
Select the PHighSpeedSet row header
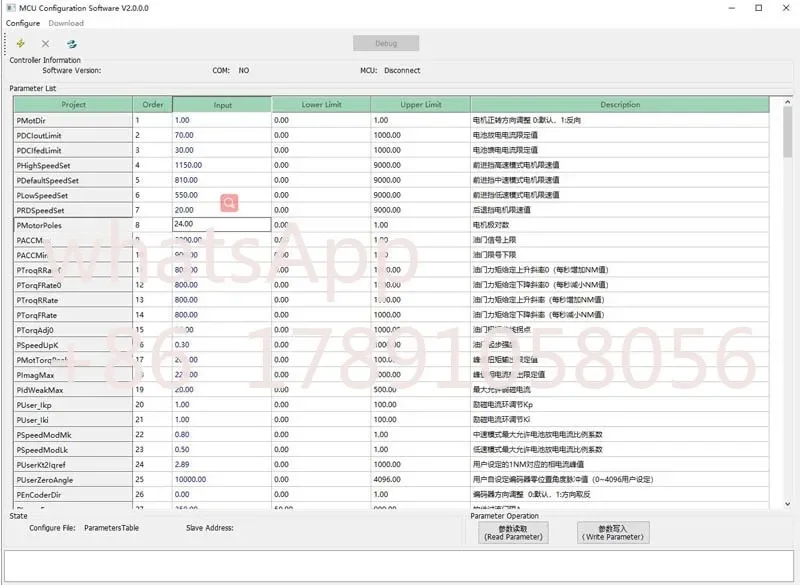73,165
